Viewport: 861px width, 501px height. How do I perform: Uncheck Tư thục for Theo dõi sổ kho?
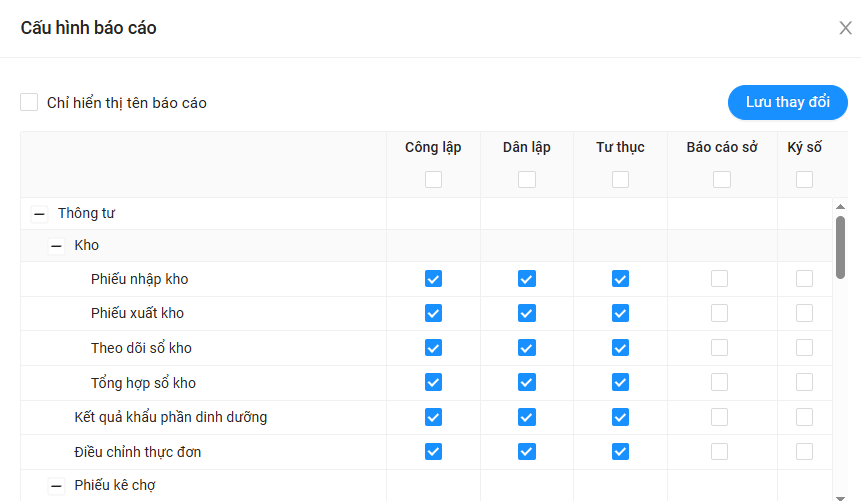pyautogui.click(x=620, y=348)
